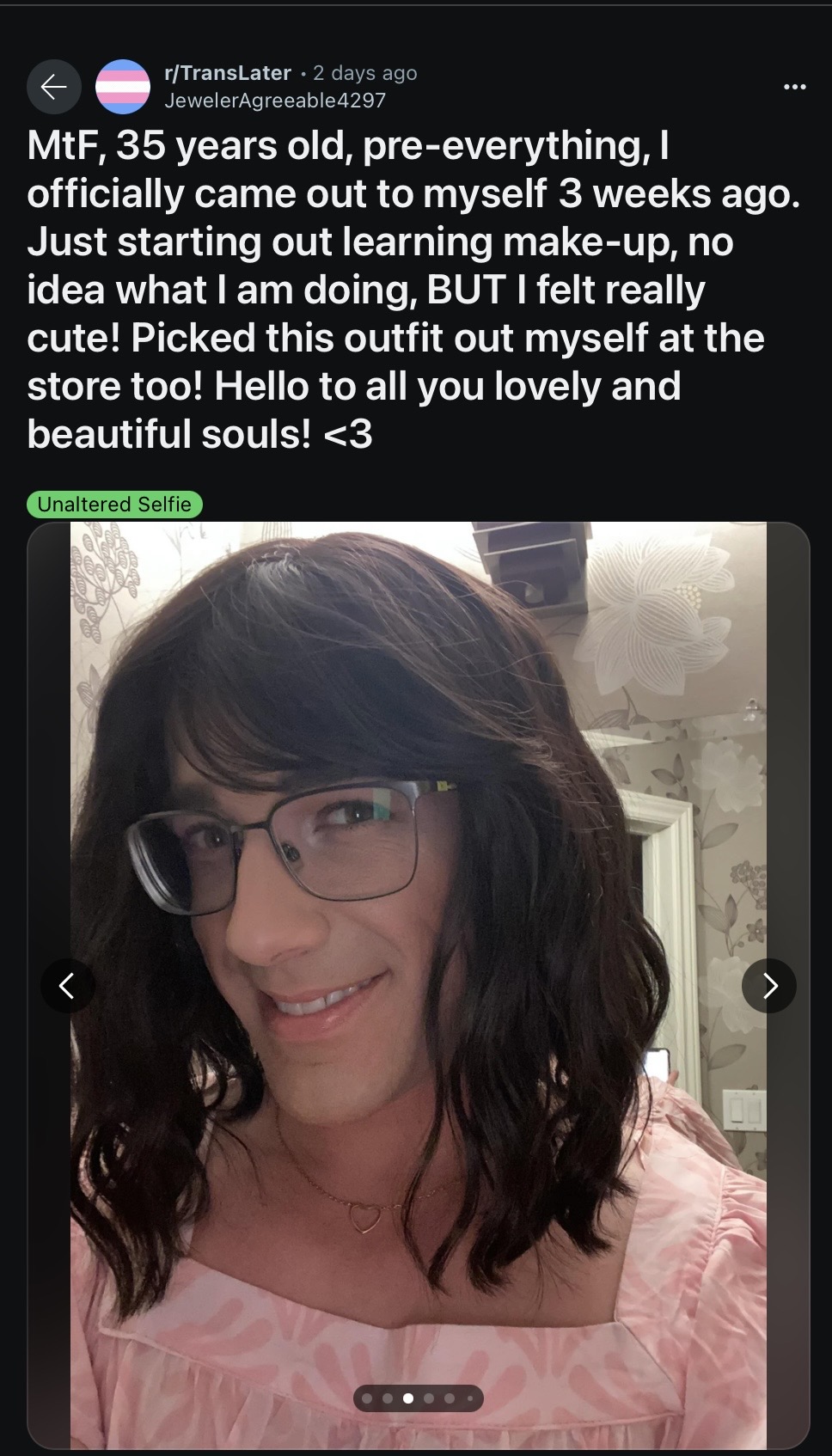This screenshot has width=832, height=1456.
Task: Select the fifth gallery indicator dot
Action: [450, 1398]
